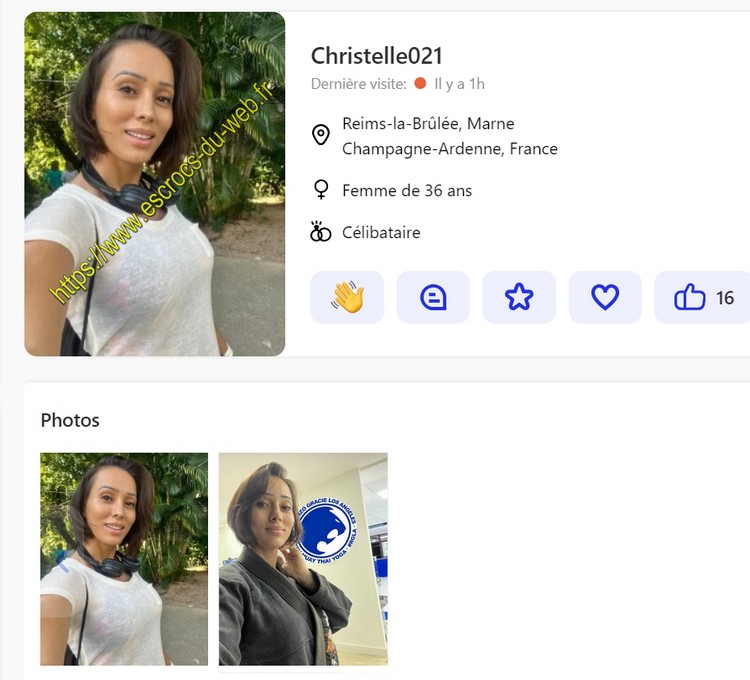The width and height of the screenshot is (750, 680).
Task: Send a wave with the hand button
Action: pyautogui.click(x=347, y=297)
